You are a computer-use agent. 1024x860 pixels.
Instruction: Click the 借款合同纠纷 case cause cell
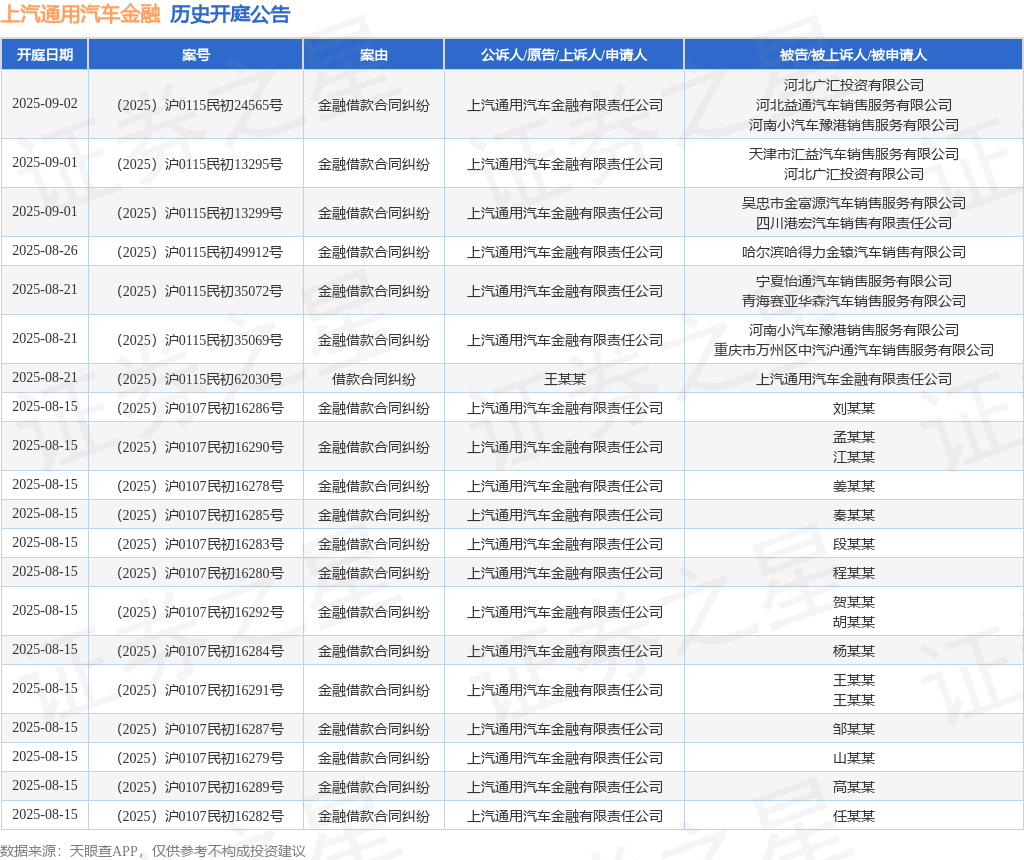tap(374, 379)
